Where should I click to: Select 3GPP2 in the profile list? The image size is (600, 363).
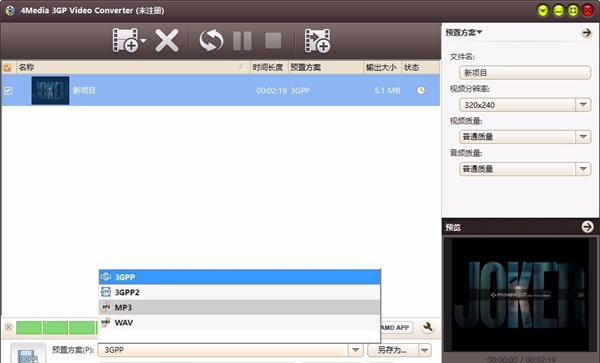tap(240, 292)
